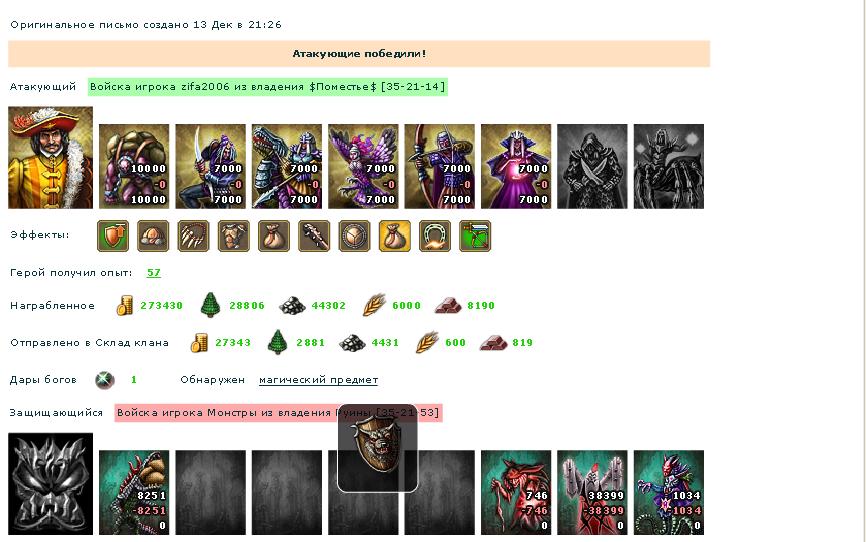Select the green bow and sword effect icon
The height and width of the screenshot is (542, 866).
[x=475, y=236]
